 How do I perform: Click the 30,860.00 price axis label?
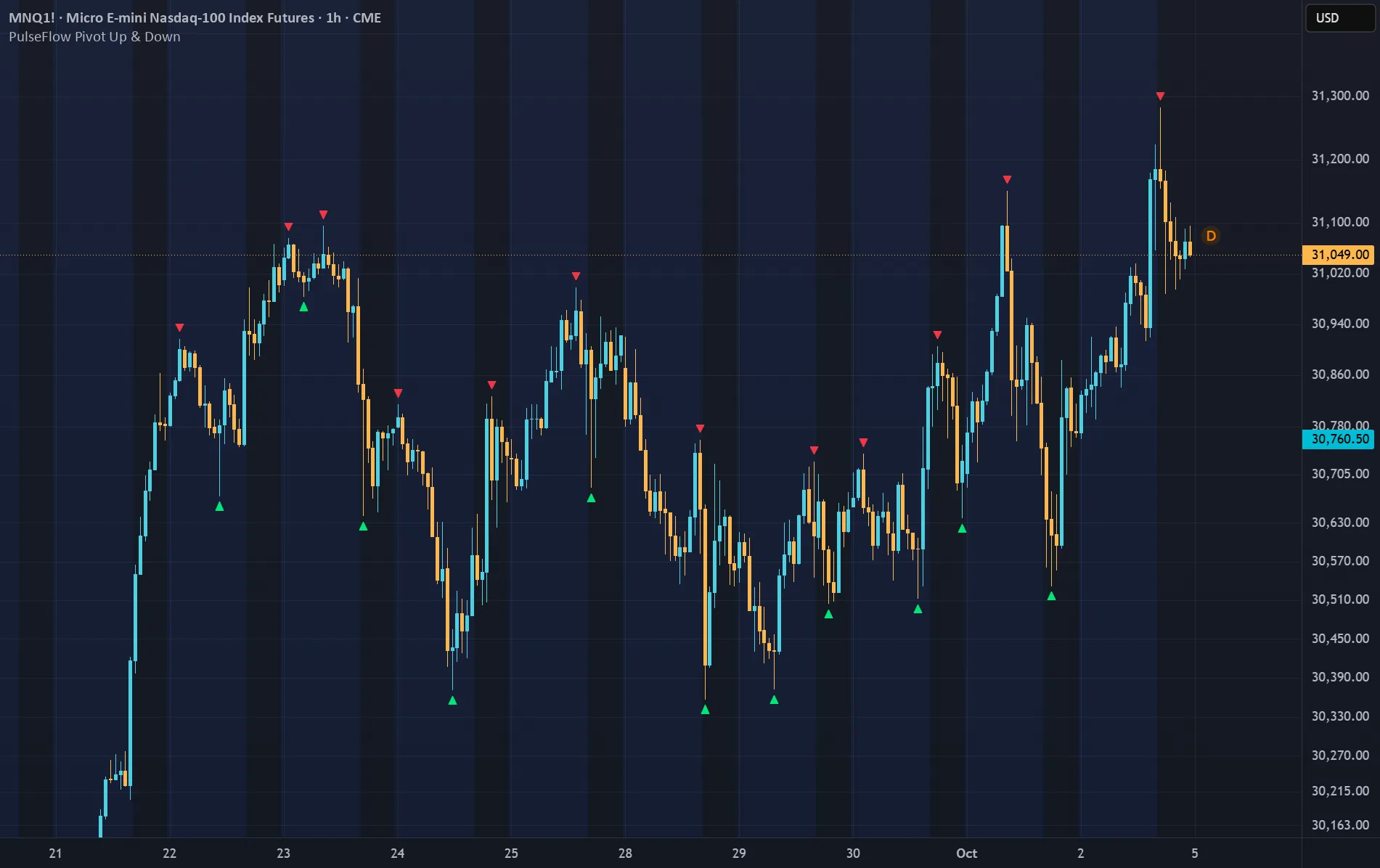coord(1340,374)
